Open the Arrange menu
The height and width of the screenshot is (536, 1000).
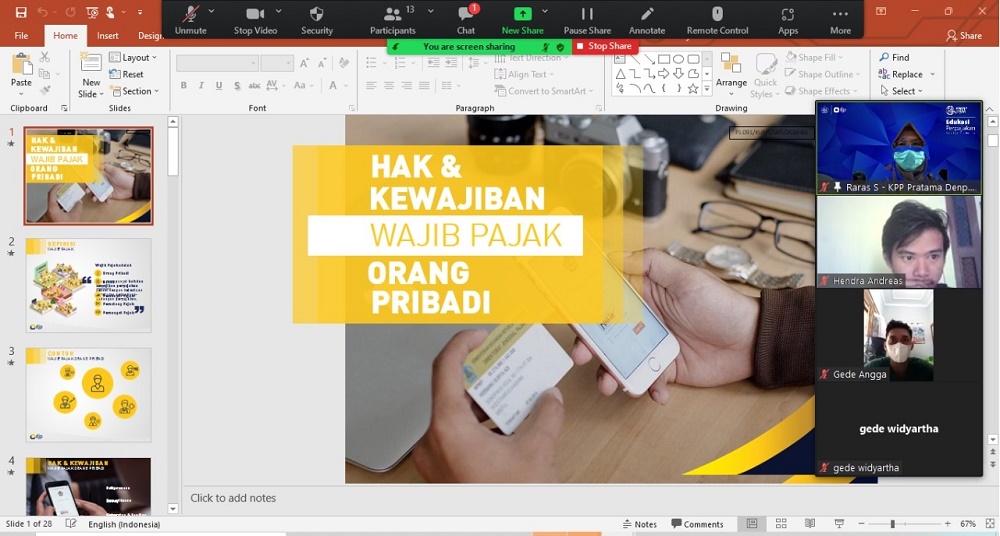[x=731, y=75]
